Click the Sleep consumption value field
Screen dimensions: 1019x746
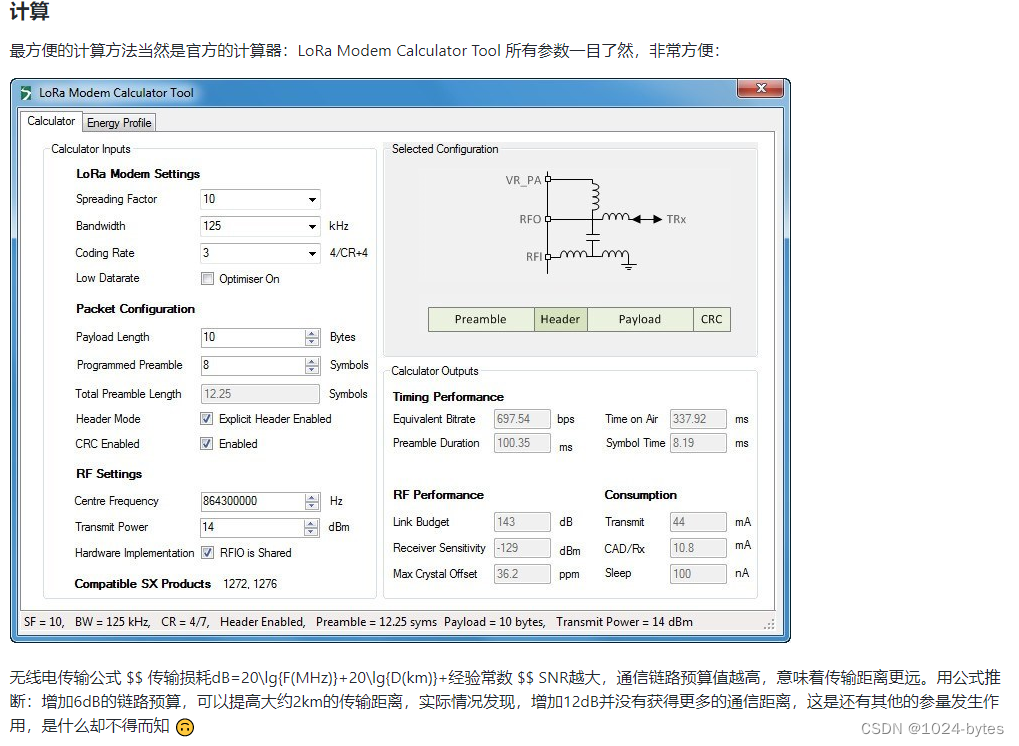click(698, 574)
